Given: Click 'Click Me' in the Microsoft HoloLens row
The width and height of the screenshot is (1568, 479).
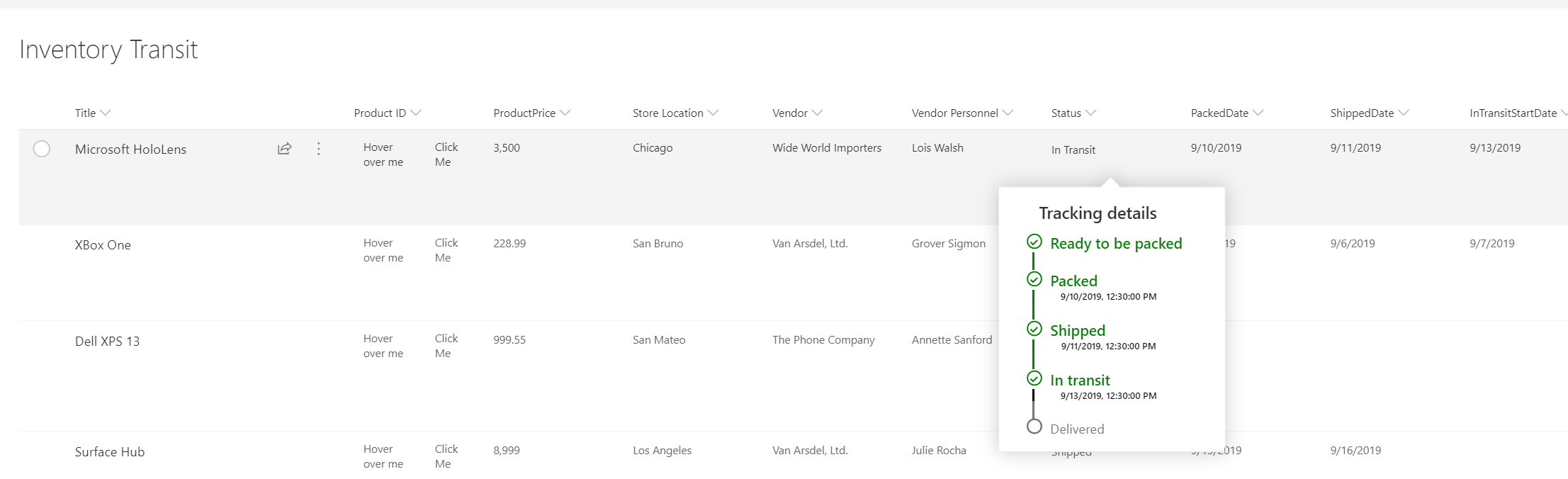Looking at the screenshot, I should pos(446,154).
